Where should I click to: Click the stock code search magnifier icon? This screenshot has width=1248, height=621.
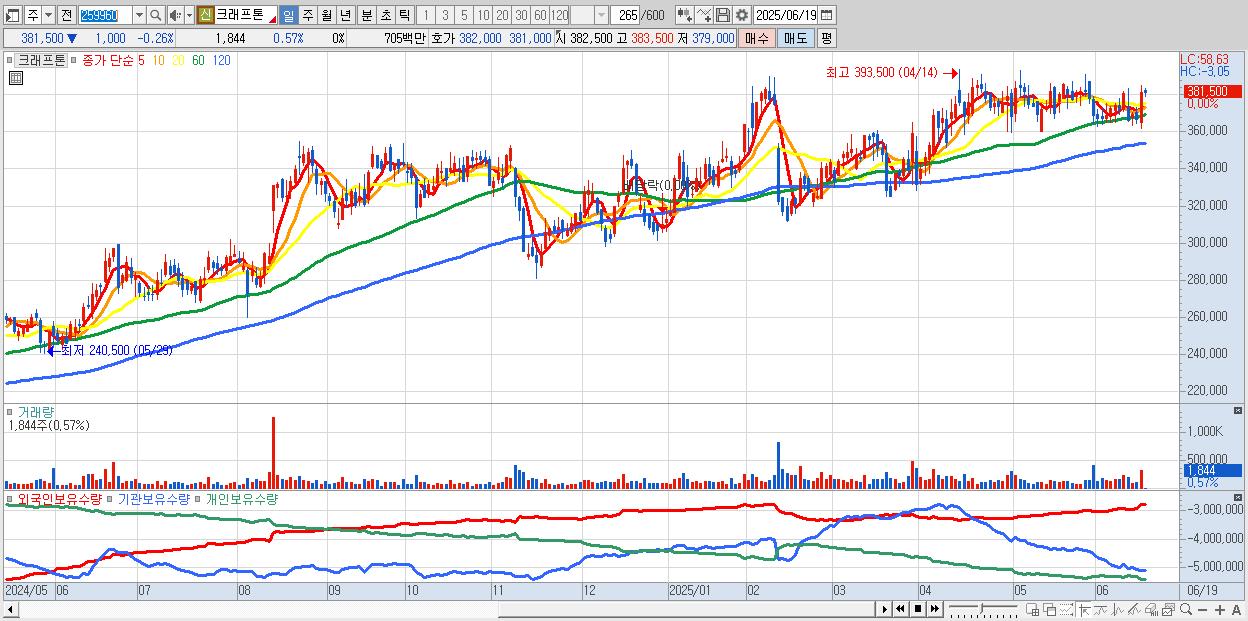(156, 15)
